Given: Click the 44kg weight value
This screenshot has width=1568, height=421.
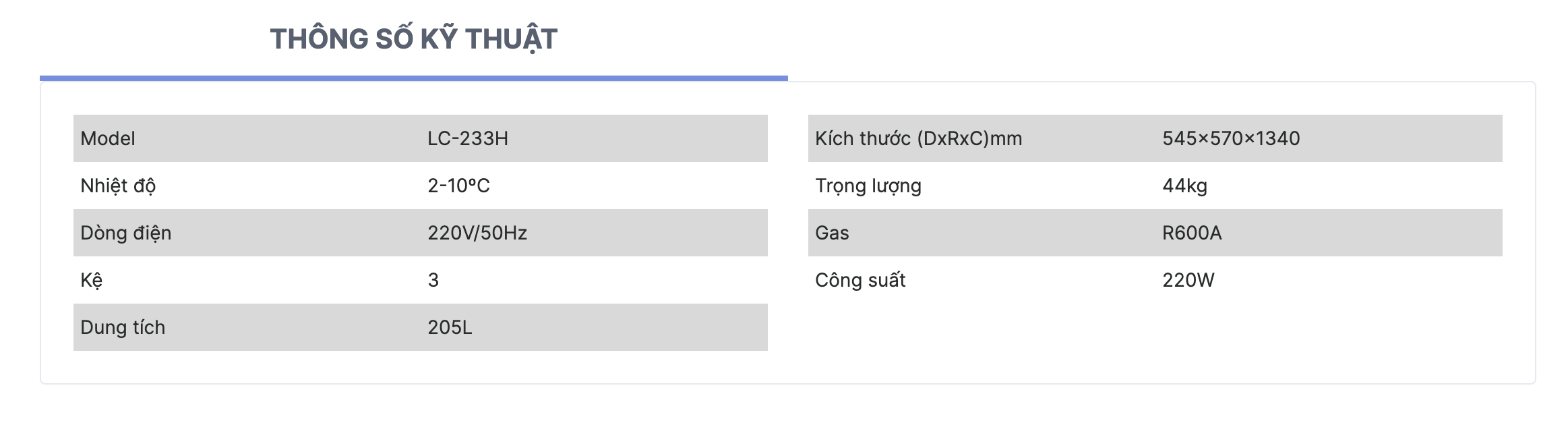Looking at the screenshot, I should 1184,186.
